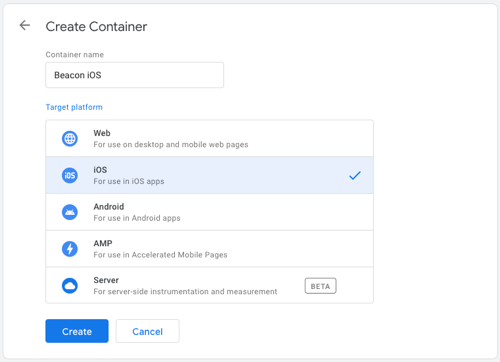
Task: Click the Target platform label
Action: (x=74, y=107)
